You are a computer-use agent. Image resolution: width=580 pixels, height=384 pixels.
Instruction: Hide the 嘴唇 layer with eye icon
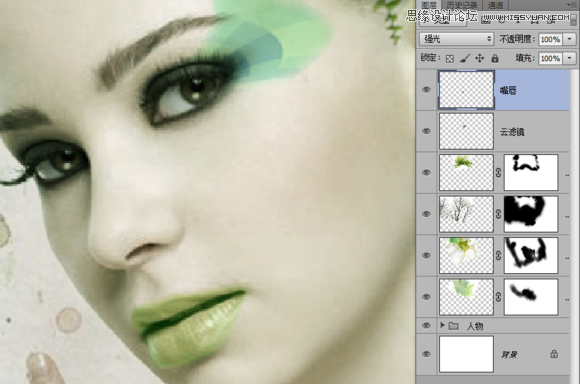pos(426,90)
